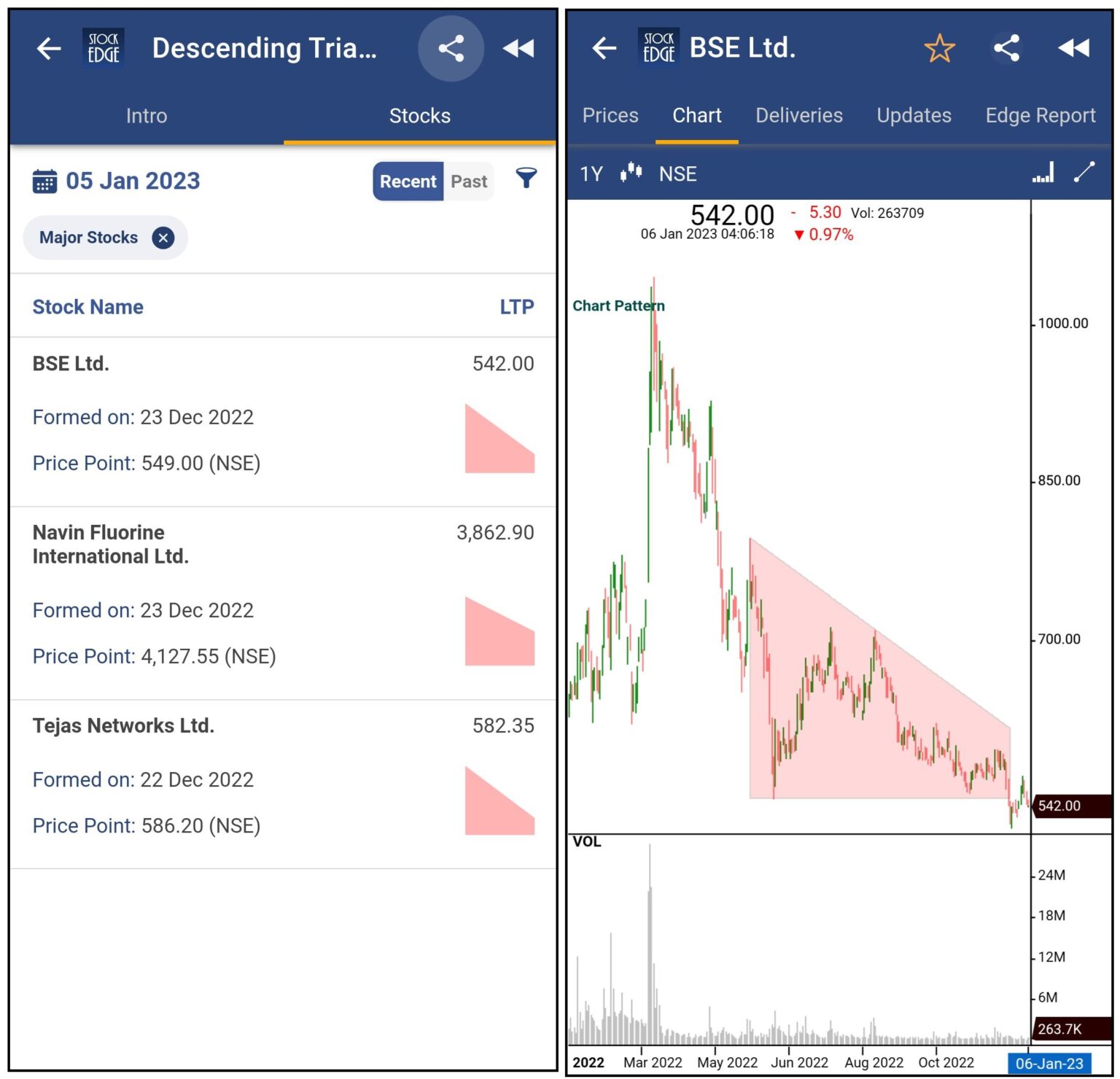This screenshot has width=1120, height=1079.
Task: Tap the rewind icon on BSE screen
Action: click(1073, 48)
